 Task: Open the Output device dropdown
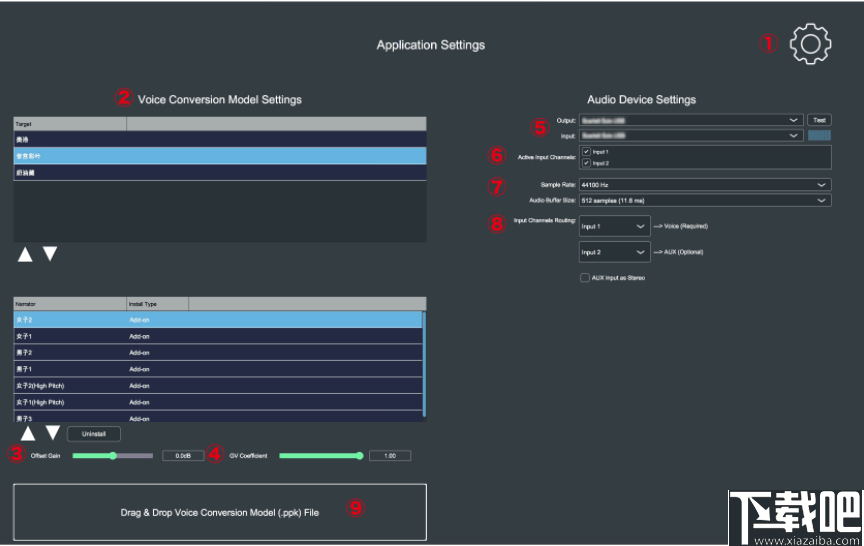click(690, 119)
